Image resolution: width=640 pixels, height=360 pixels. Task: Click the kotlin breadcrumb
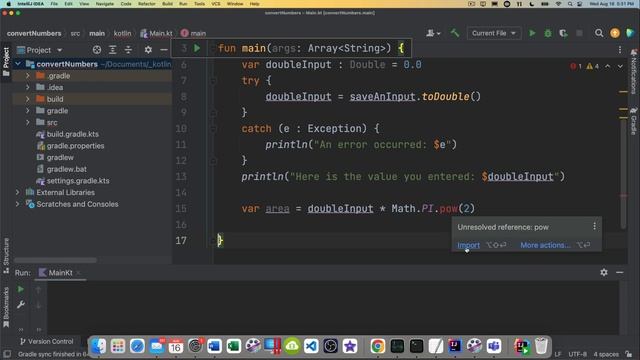coord(122,33)
